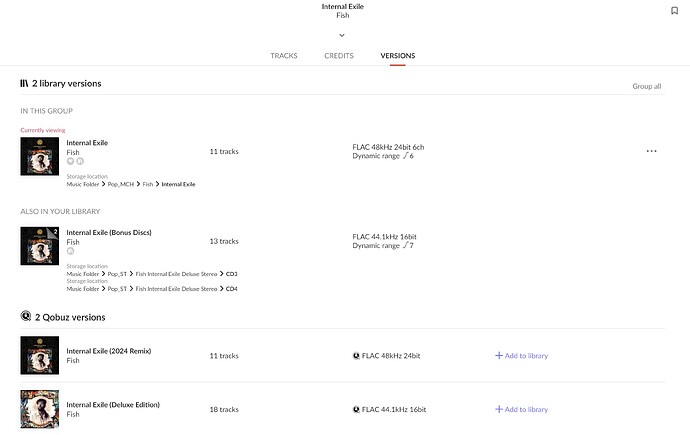Open the Credits tab
This screenshot has width=690, height=435.
[339, 55]
